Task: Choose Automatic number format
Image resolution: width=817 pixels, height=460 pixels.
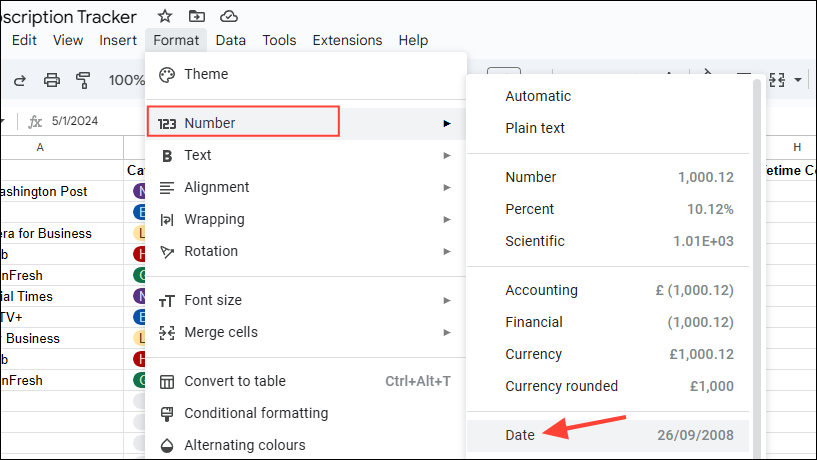Action: tap(608, 96)
